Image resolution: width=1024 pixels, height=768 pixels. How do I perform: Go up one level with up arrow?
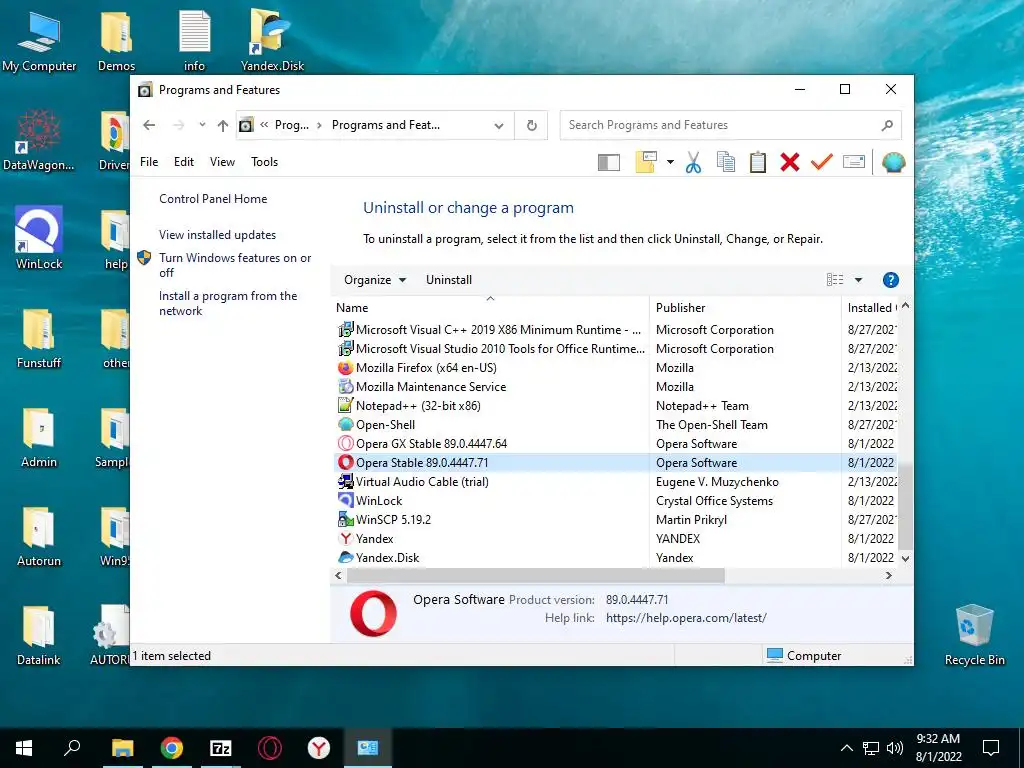tap(223, 125)
